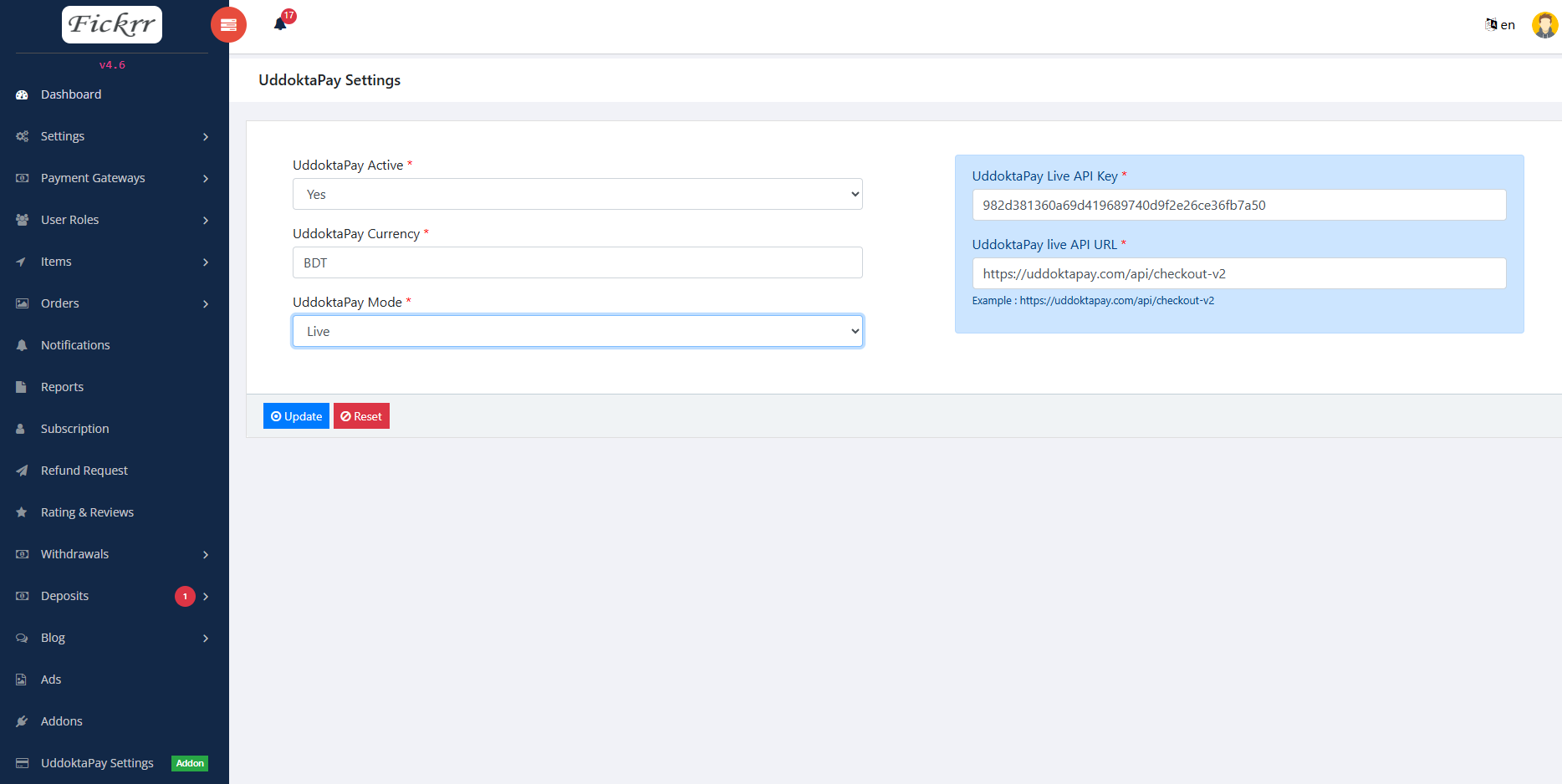Select the Dashboard icon in the sidebar
This screenshot has width=1562, height=784.
[21, 94]
